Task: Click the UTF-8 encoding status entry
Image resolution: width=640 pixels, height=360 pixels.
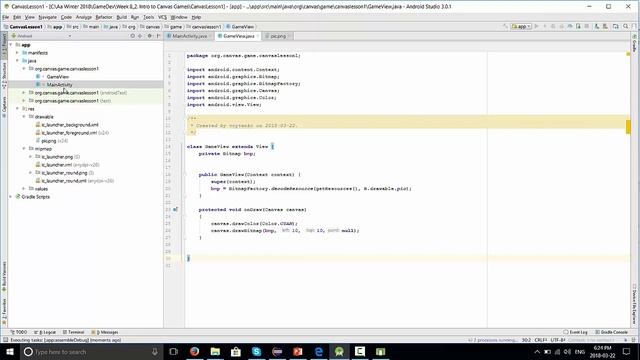Action: pyautogui.click(x=558, y=340)
